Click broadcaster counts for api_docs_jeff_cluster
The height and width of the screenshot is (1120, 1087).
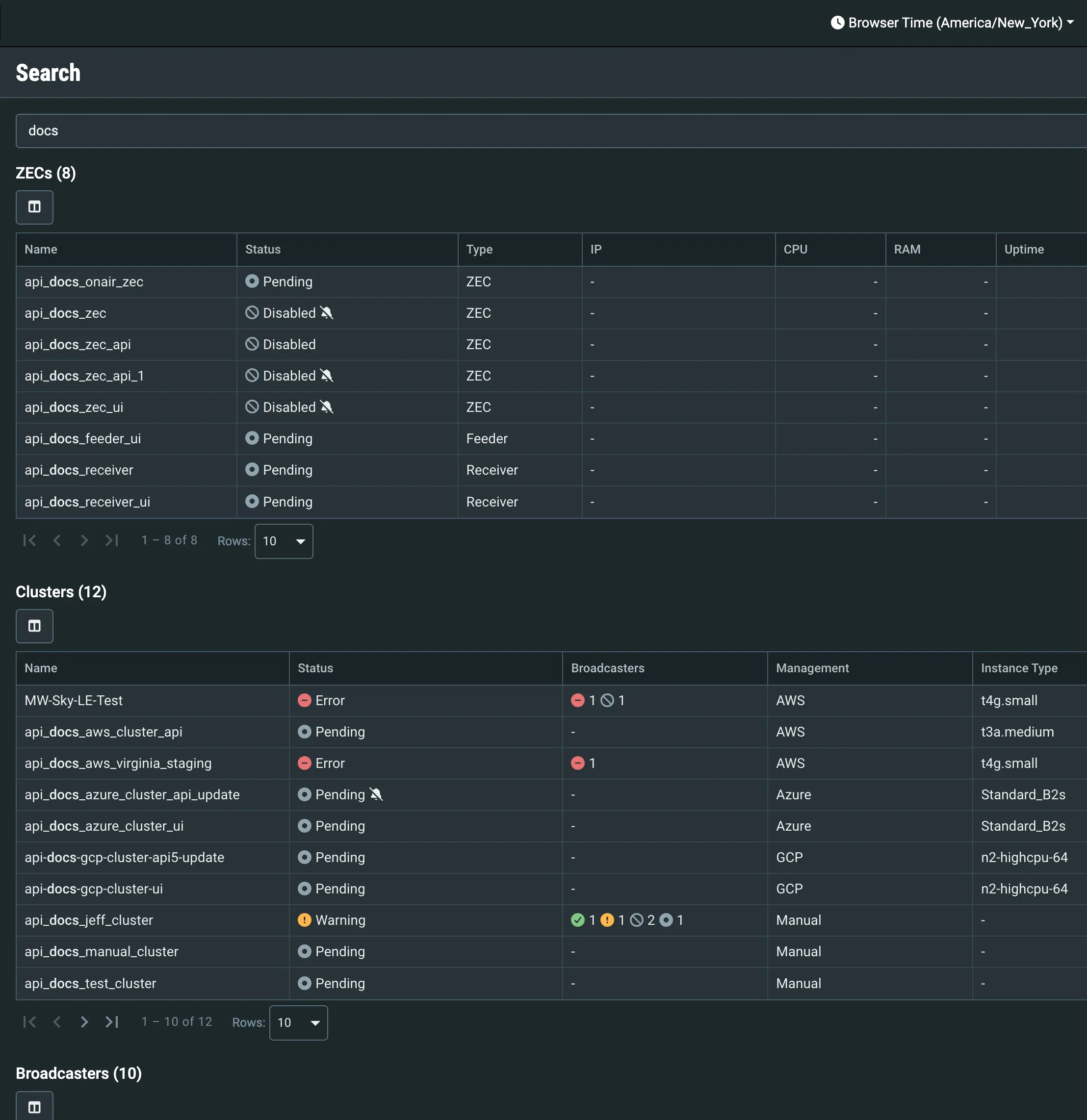tap(627, 920)
